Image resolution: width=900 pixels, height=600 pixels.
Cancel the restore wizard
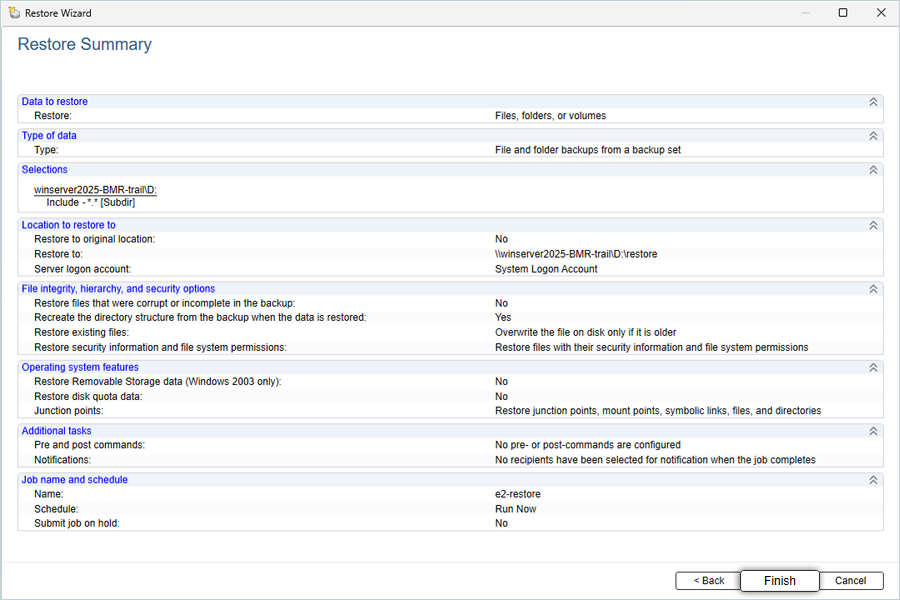[x=851, y=580]
